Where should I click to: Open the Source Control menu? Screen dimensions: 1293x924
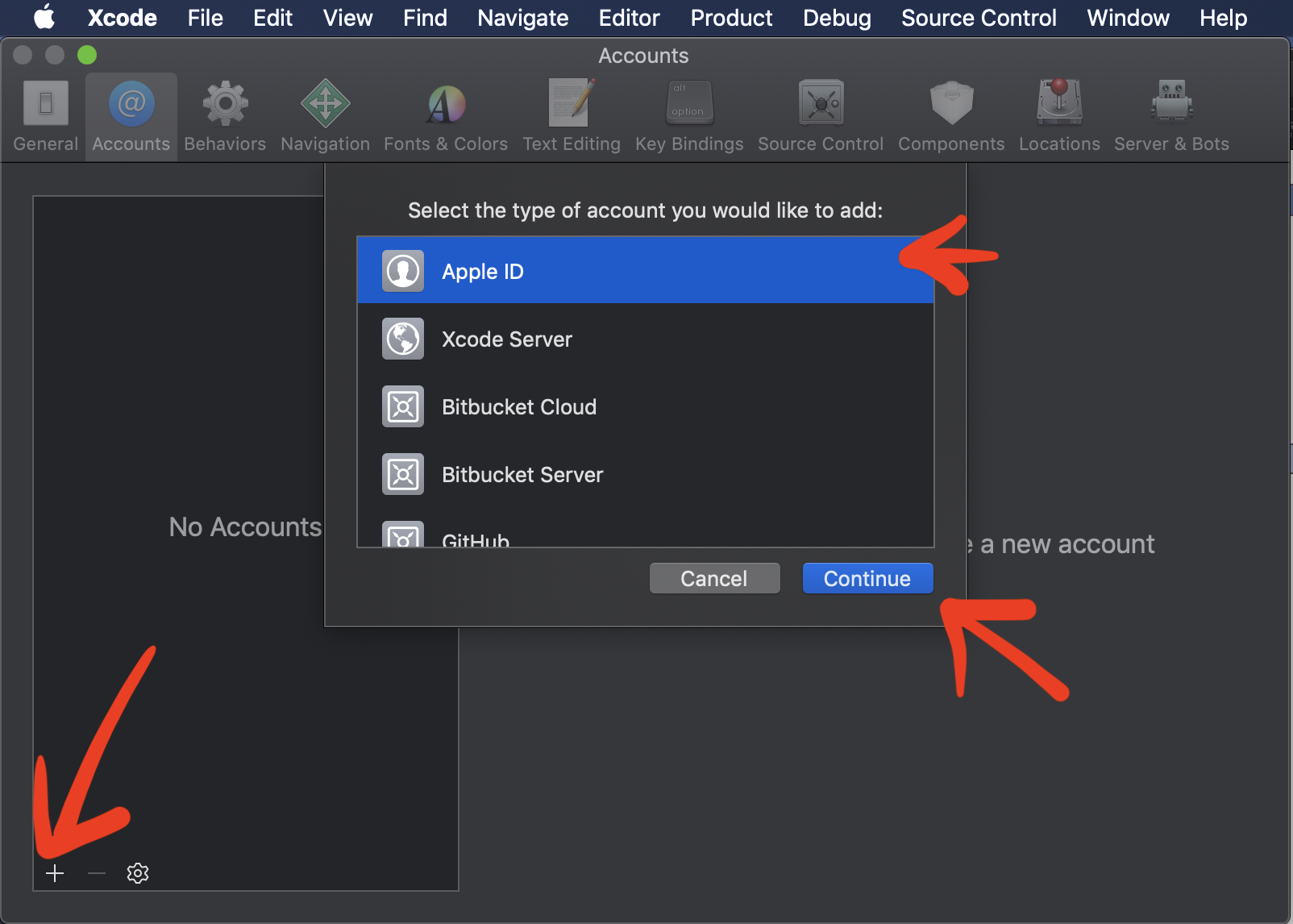pos(979,18)
